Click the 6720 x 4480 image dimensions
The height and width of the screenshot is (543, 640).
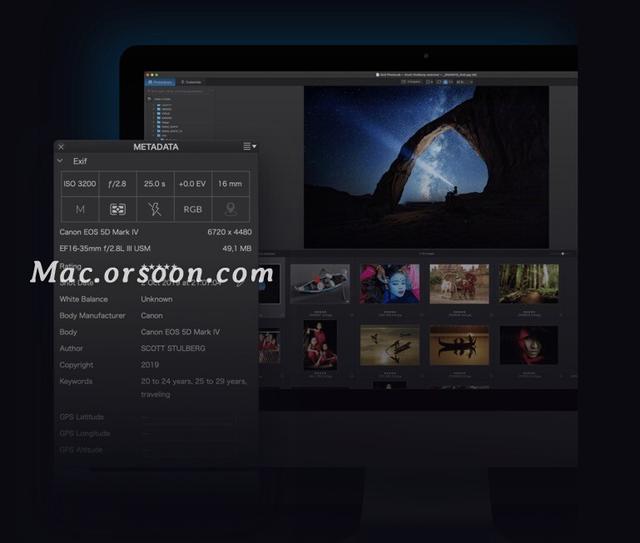click(229, 232)
